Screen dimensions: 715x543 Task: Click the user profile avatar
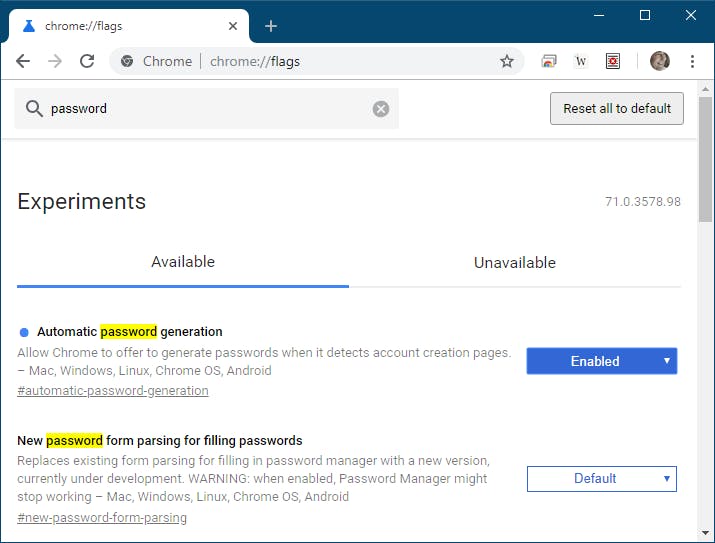point(659,61)
